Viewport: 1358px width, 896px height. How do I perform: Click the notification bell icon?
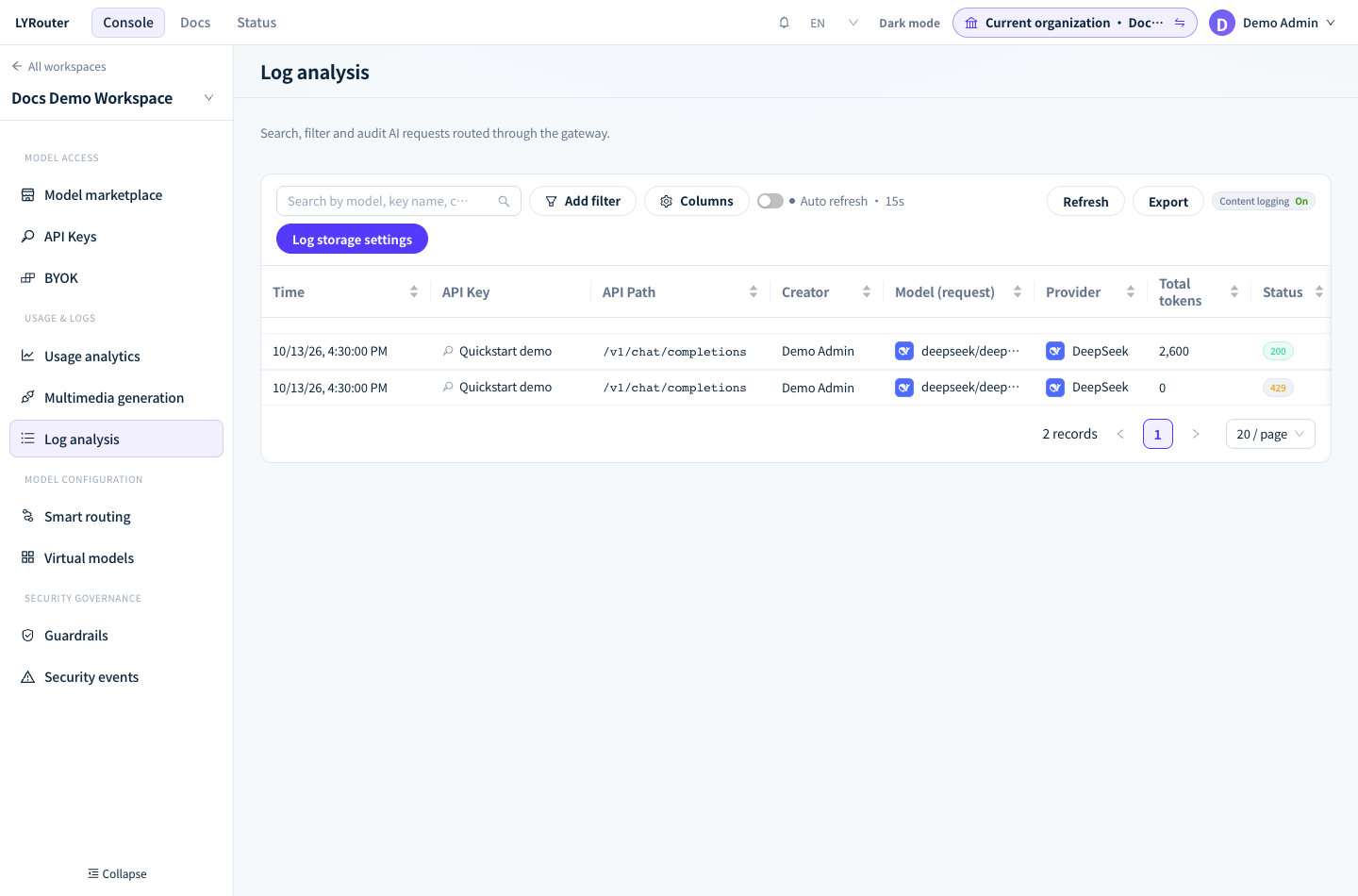coord(784,23)
